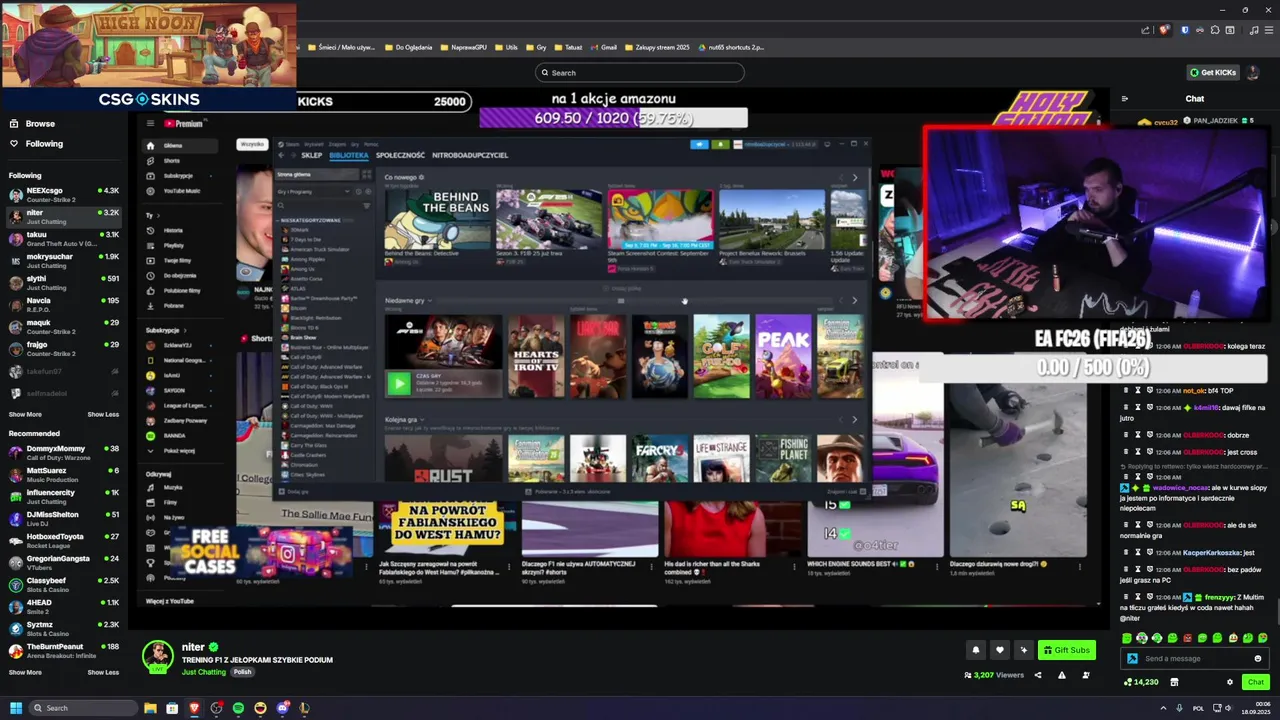Open Spotify from the Windows taskbar

click(238, 708)
